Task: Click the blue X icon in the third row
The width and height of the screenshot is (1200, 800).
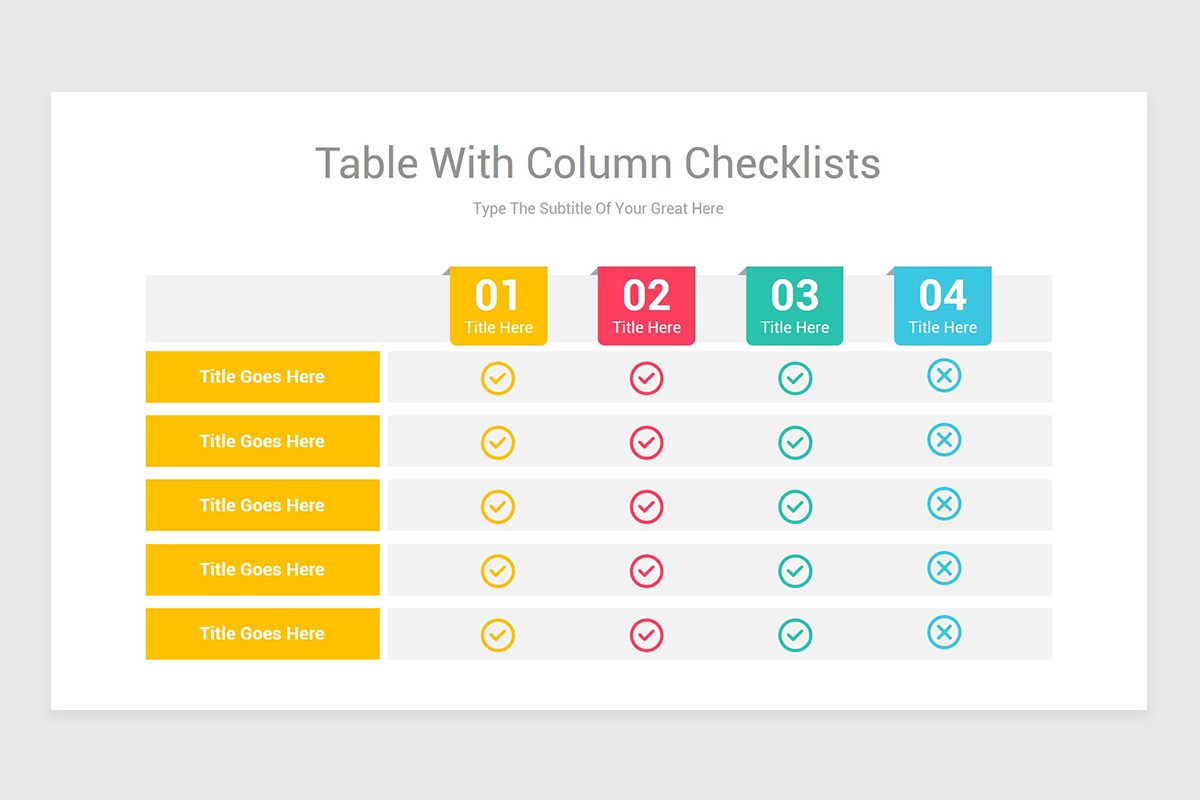Action: click(944, 504)
